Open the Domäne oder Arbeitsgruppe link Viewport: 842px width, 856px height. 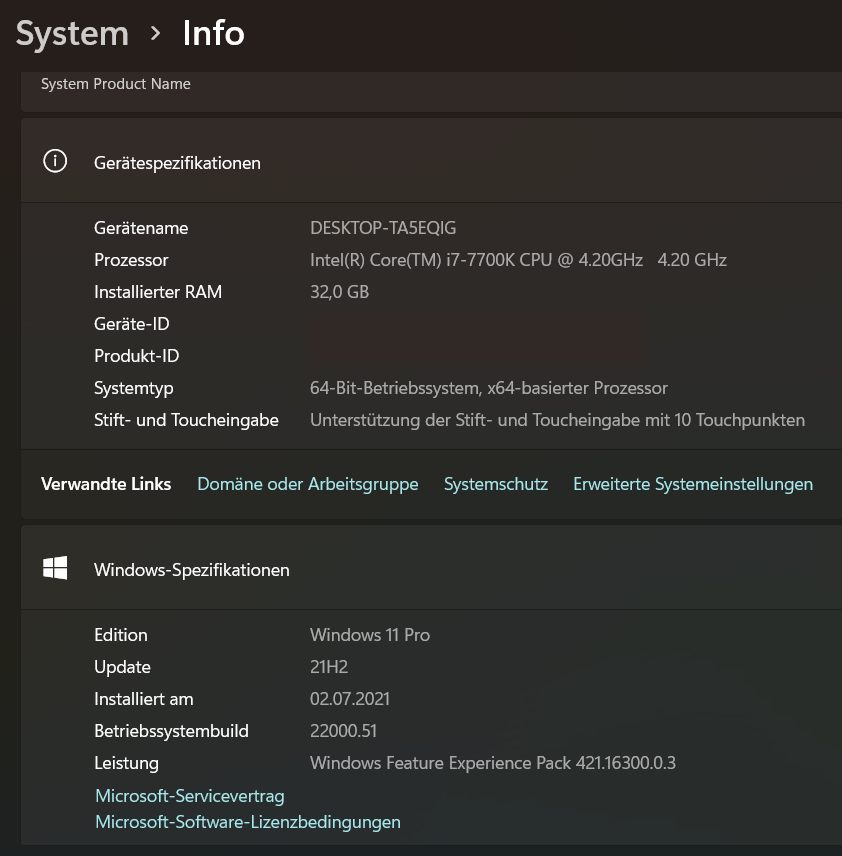click(x=307, y=484)
